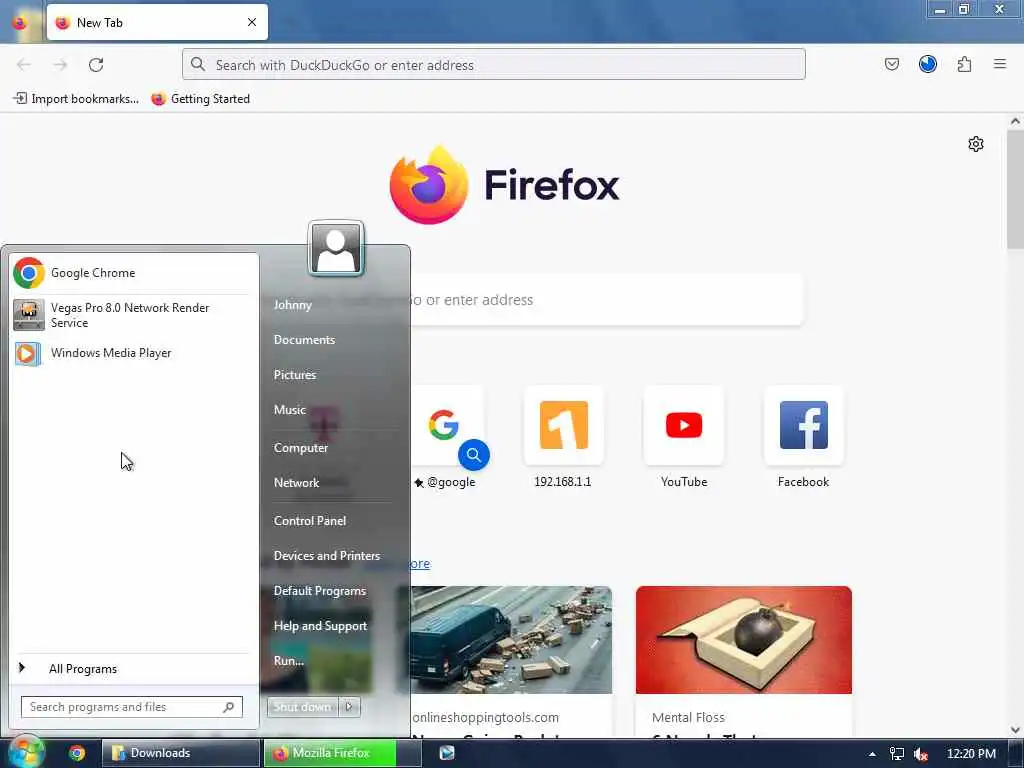Focus the Firefox address bar
The width and height of the screenshot is (1024, 768).
(x=494, y=65)
